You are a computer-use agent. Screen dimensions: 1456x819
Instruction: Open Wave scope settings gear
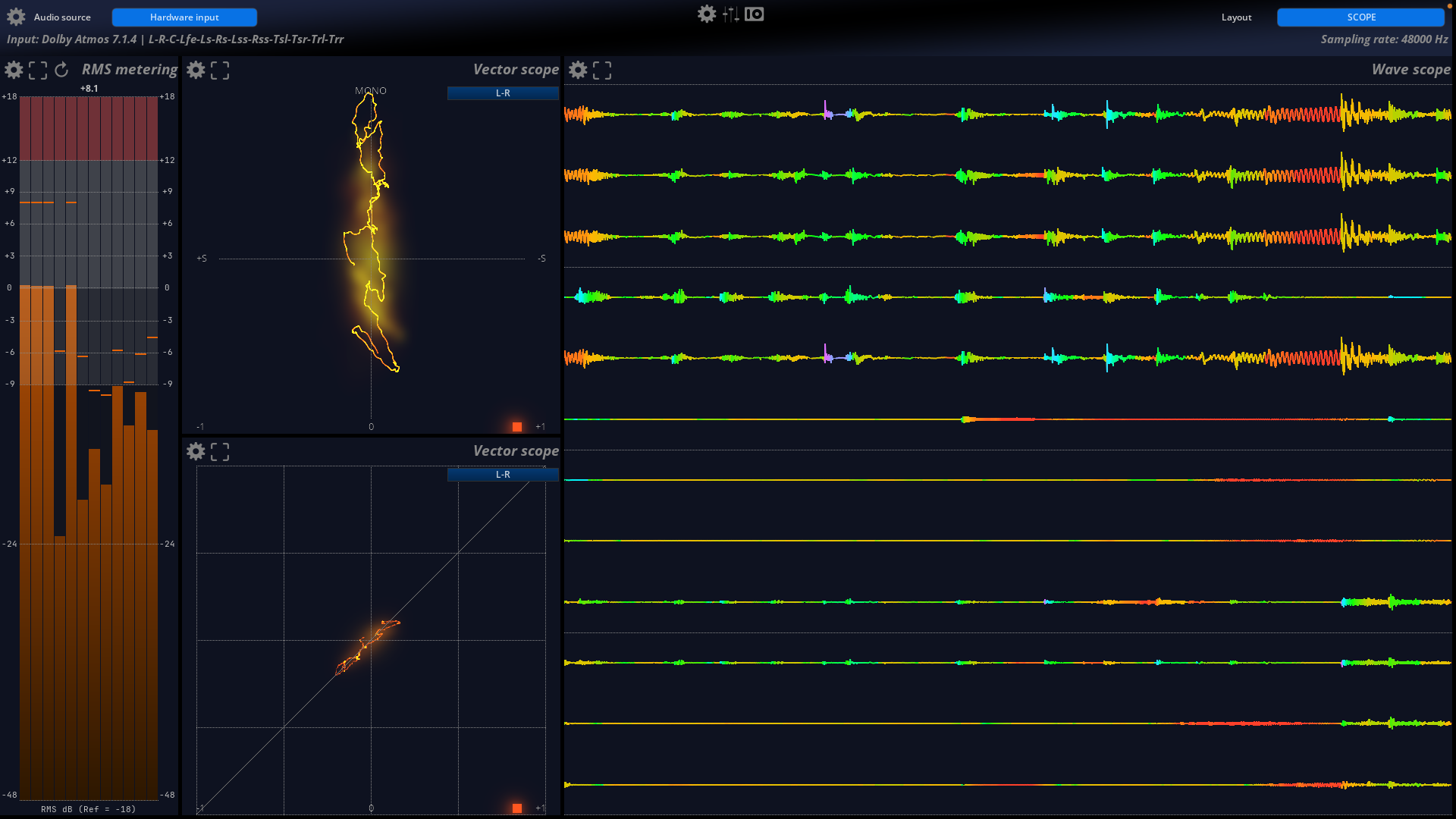pyautogui.click(x=578, y=70)
